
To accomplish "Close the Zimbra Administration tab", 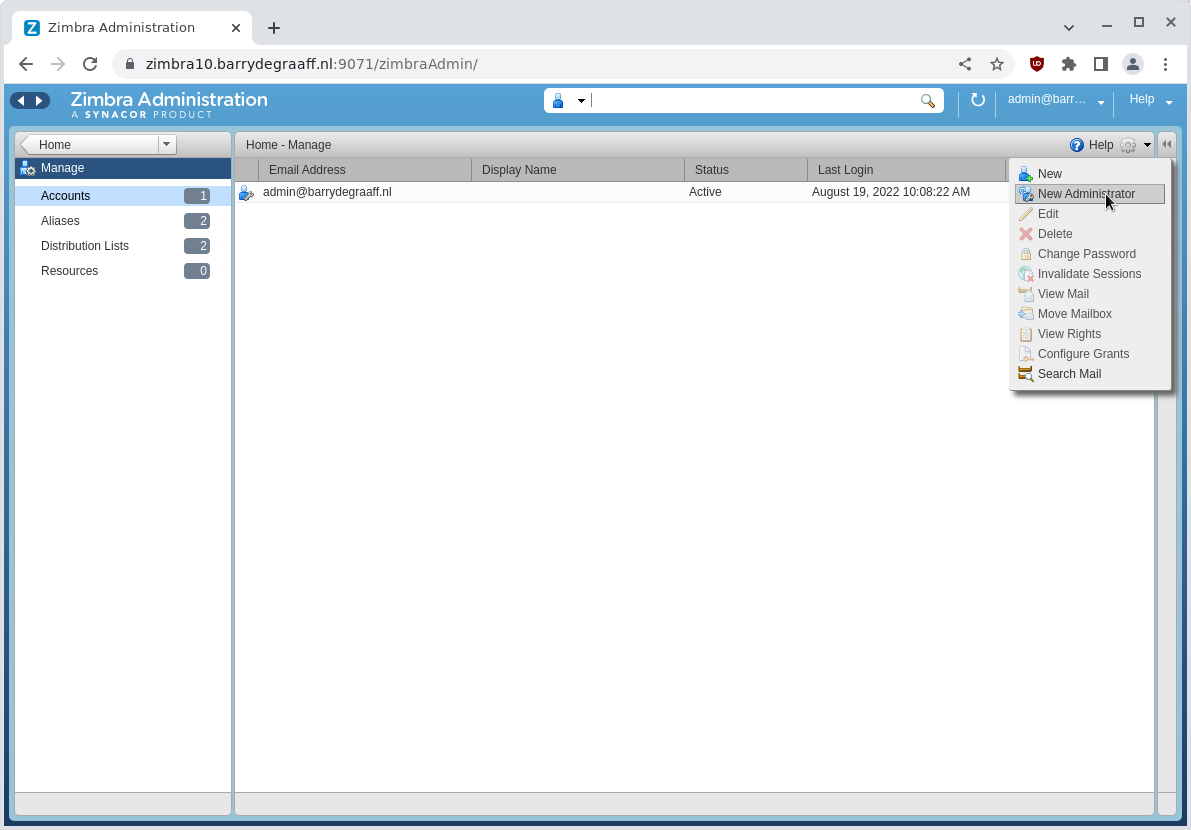I will pyautogui.click(x=235, y=28).
